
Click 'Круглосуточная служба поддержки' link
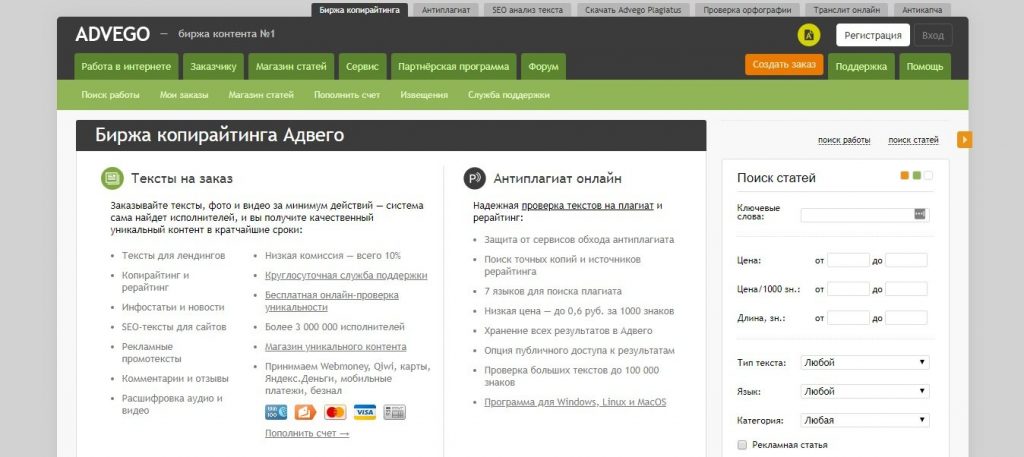click(346, 276)
